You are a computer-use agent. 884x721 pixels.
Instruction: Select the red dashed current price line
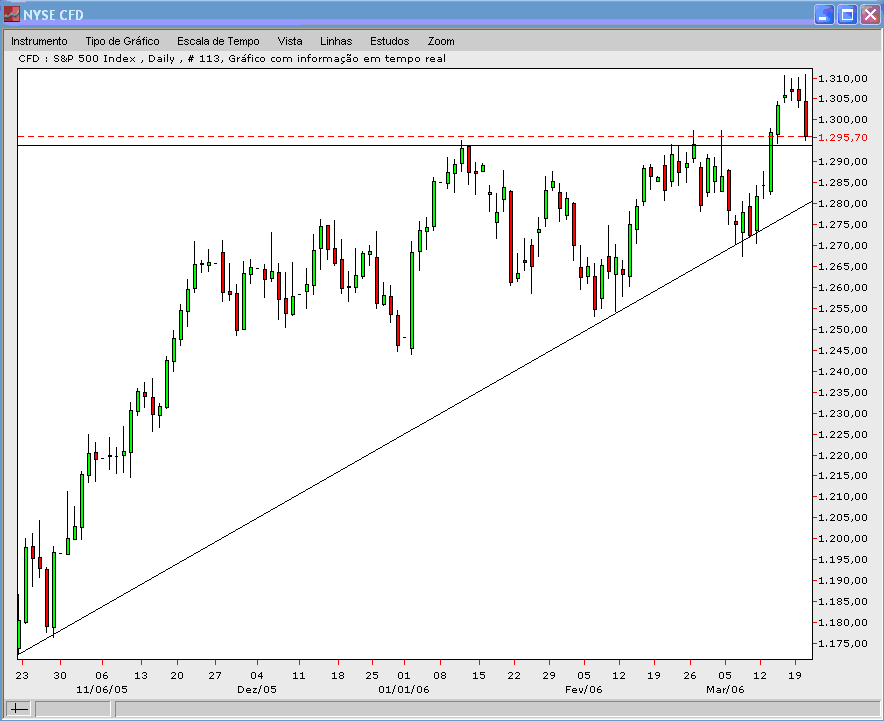coord(300,136)
